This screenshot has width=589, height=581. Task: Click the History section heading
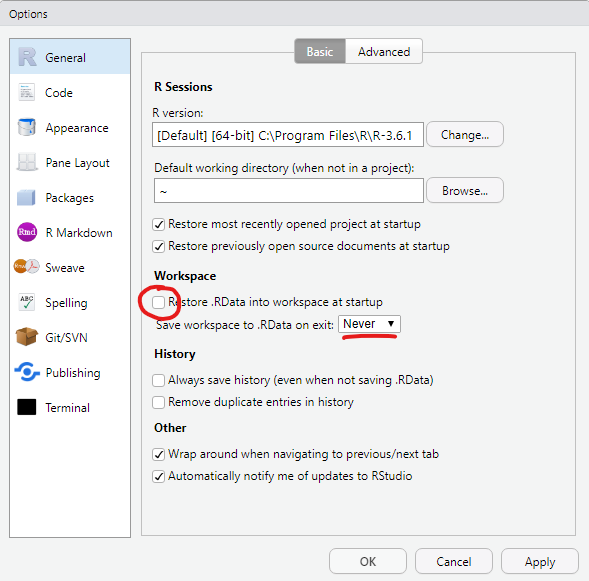[x=175, y=354]
